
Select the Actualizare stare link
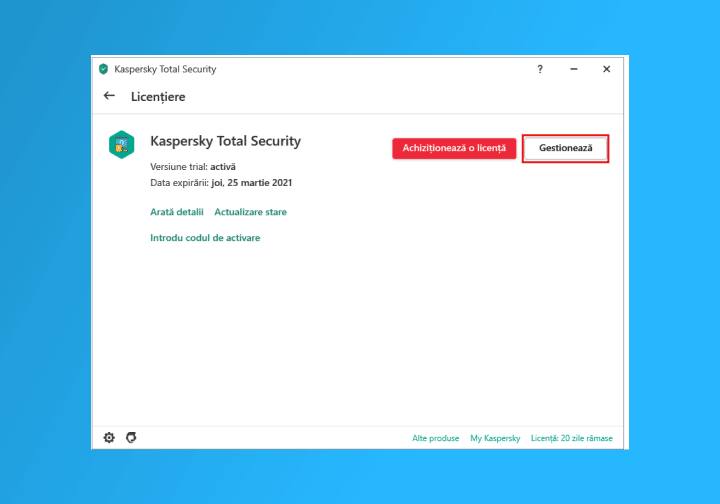point(250,212)
